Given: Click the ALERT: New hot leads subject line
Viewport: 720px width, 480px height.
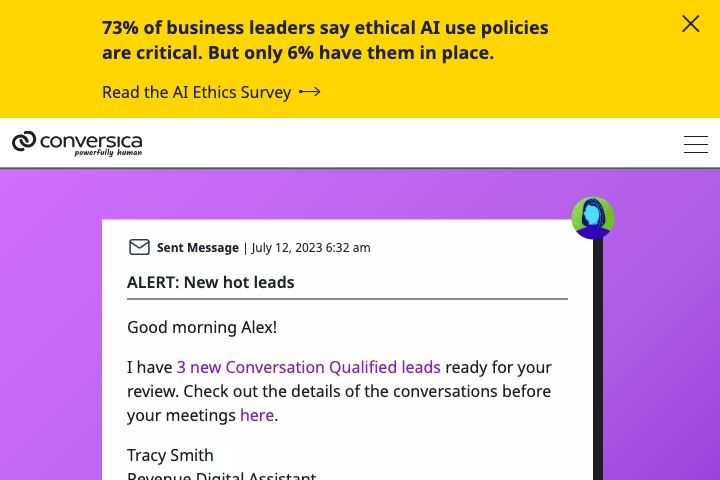Looking at the screenshot, I should tap(211, 282).
